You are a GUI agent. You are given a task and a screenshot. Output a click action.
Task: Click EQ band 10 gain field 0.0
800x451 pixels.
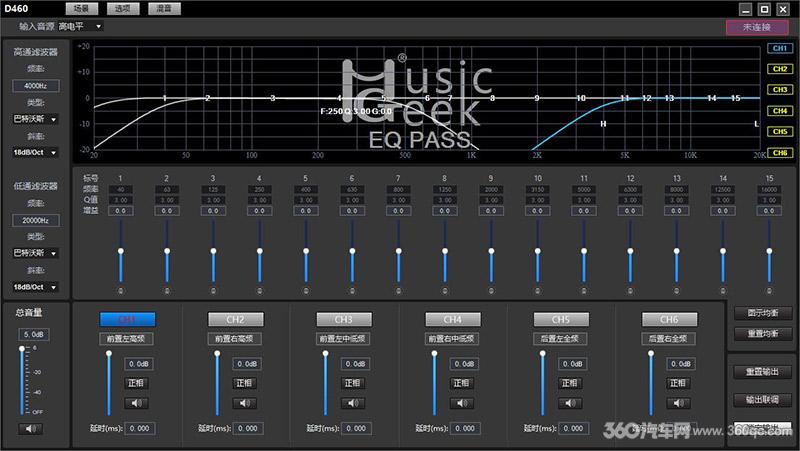tap(538, 211)
